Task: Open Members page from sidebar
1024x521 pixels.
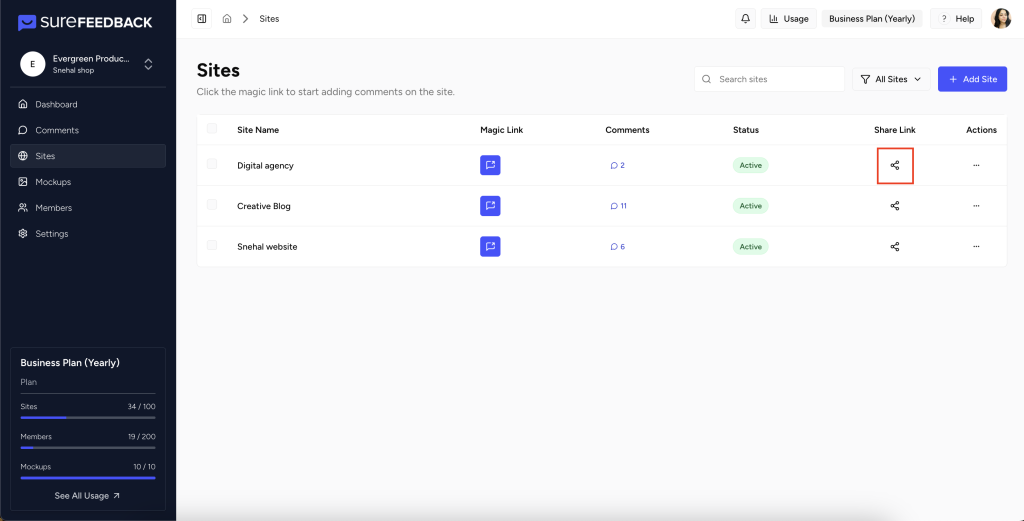Action: tap(53, 208)
